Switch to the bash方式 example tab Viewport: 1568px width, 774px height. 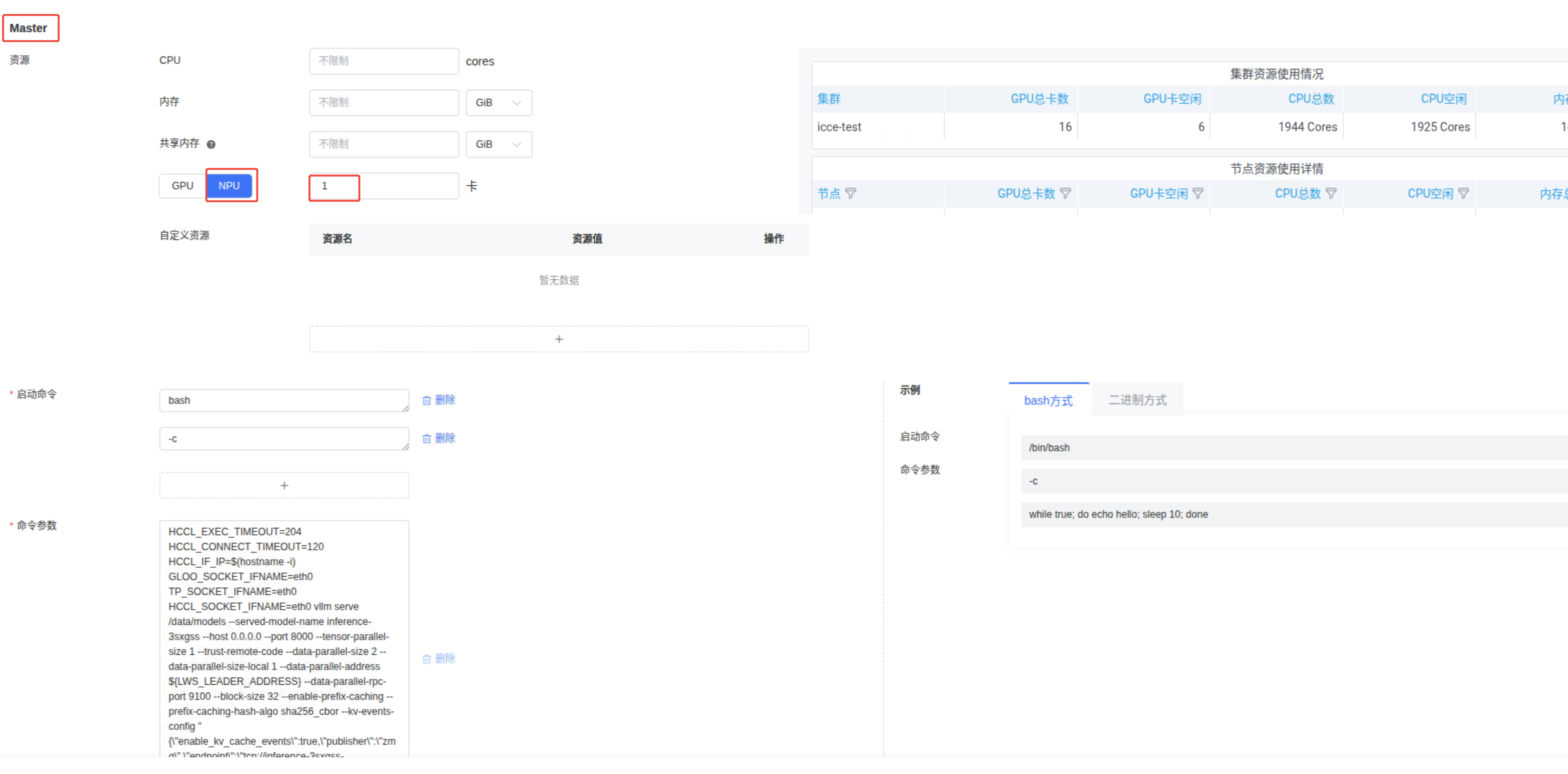coord(1048,400)
